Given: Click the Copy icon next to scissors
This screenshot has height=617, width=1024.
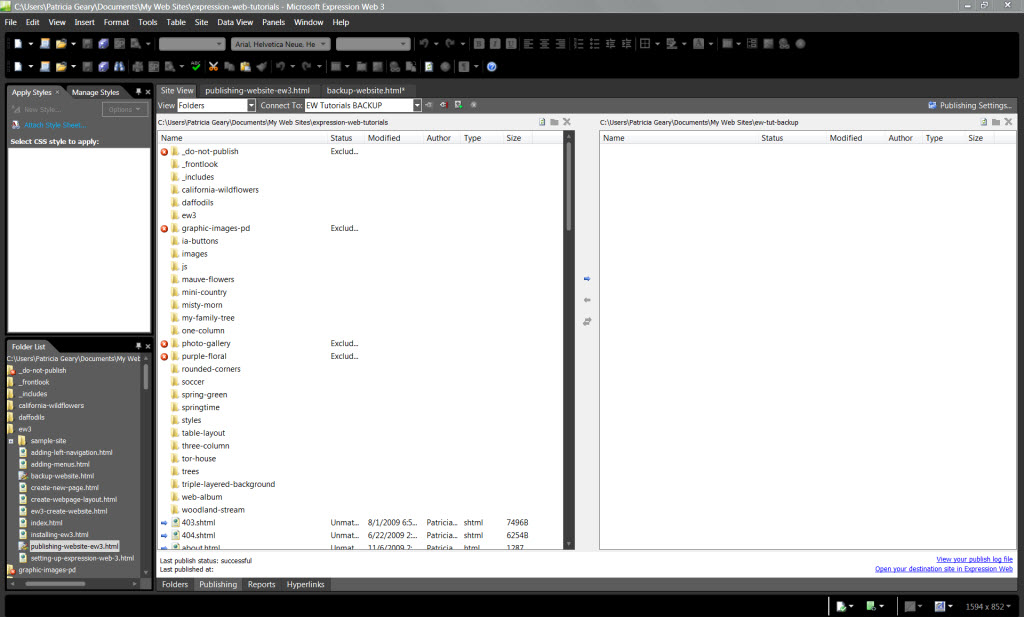Looking at the screenshot, I should coord(229,67).
